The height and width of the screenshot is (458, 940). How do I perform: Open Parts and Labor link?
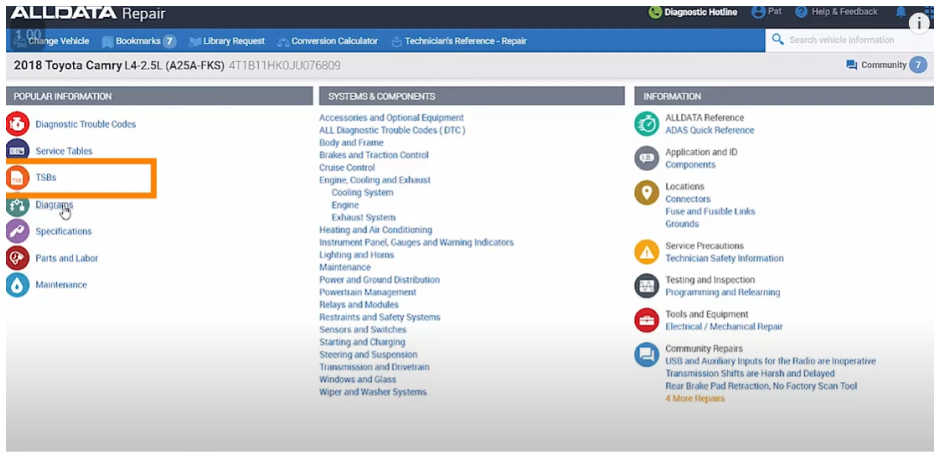pyautogui.click(x=67, y=258)
